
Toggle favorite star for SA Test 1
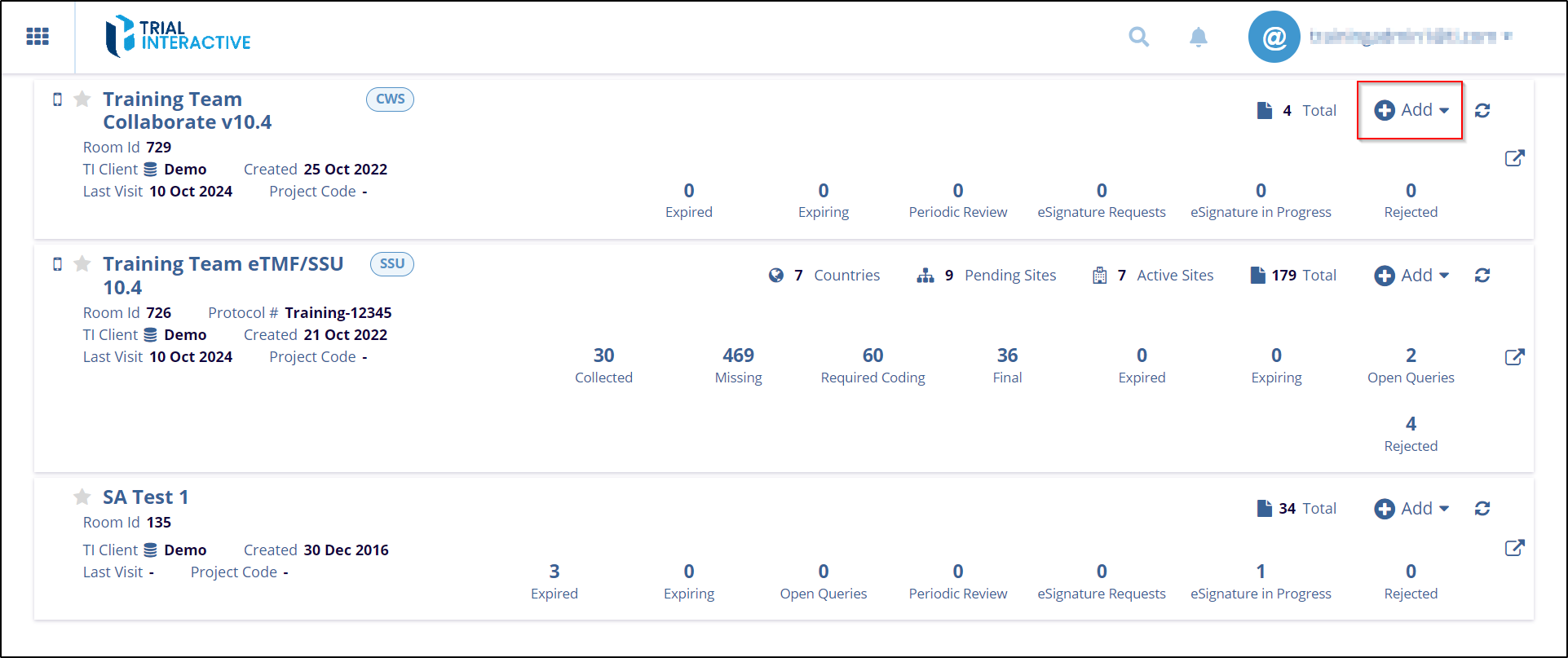[x=82, y=497]
